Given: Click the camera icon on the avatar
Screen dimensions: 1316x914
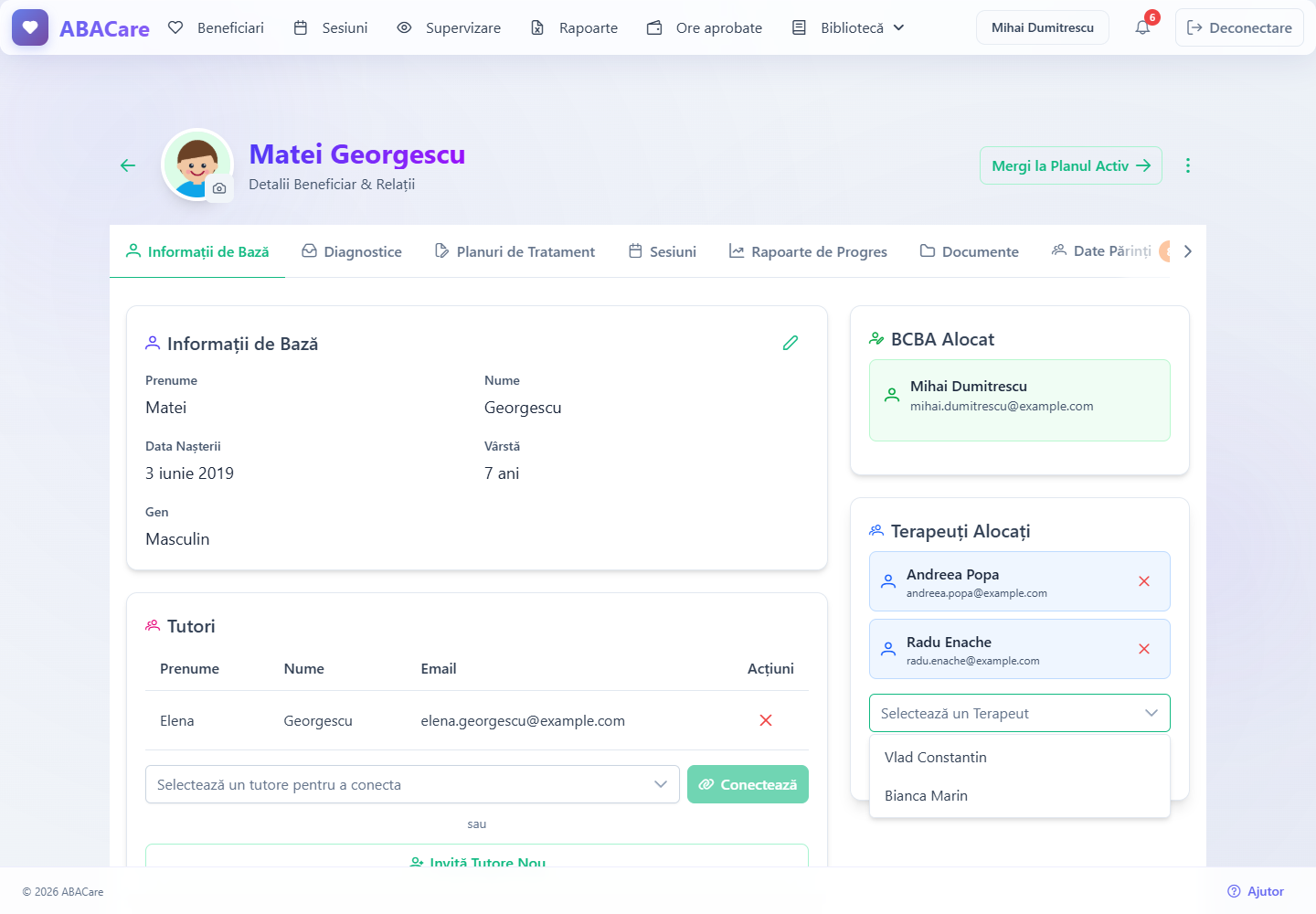Looking at the screenshot, I should (219, 188).
